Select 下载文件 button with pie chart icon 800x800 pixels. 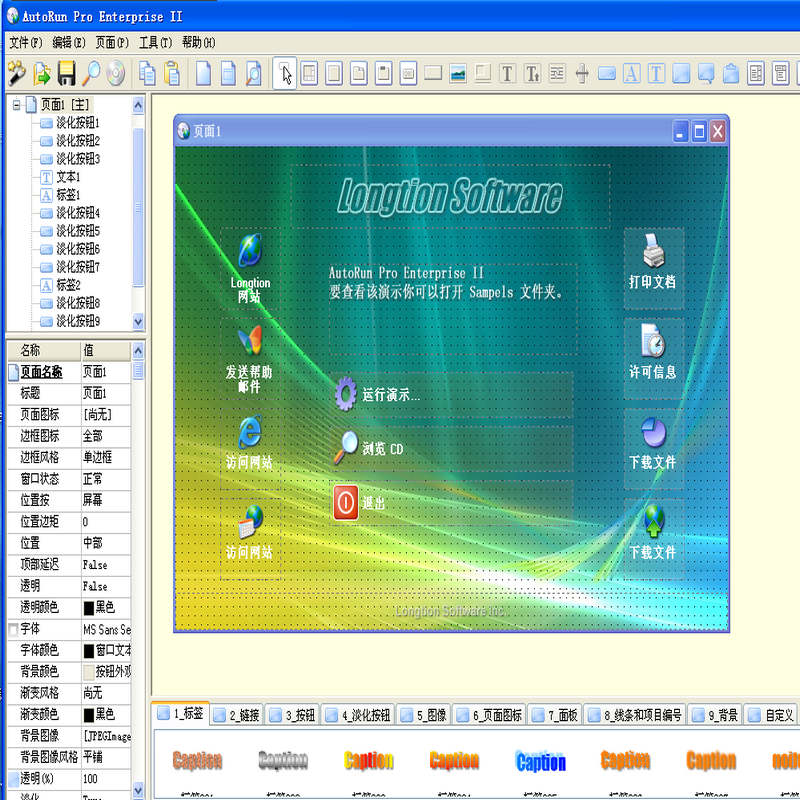pos(653,448)
